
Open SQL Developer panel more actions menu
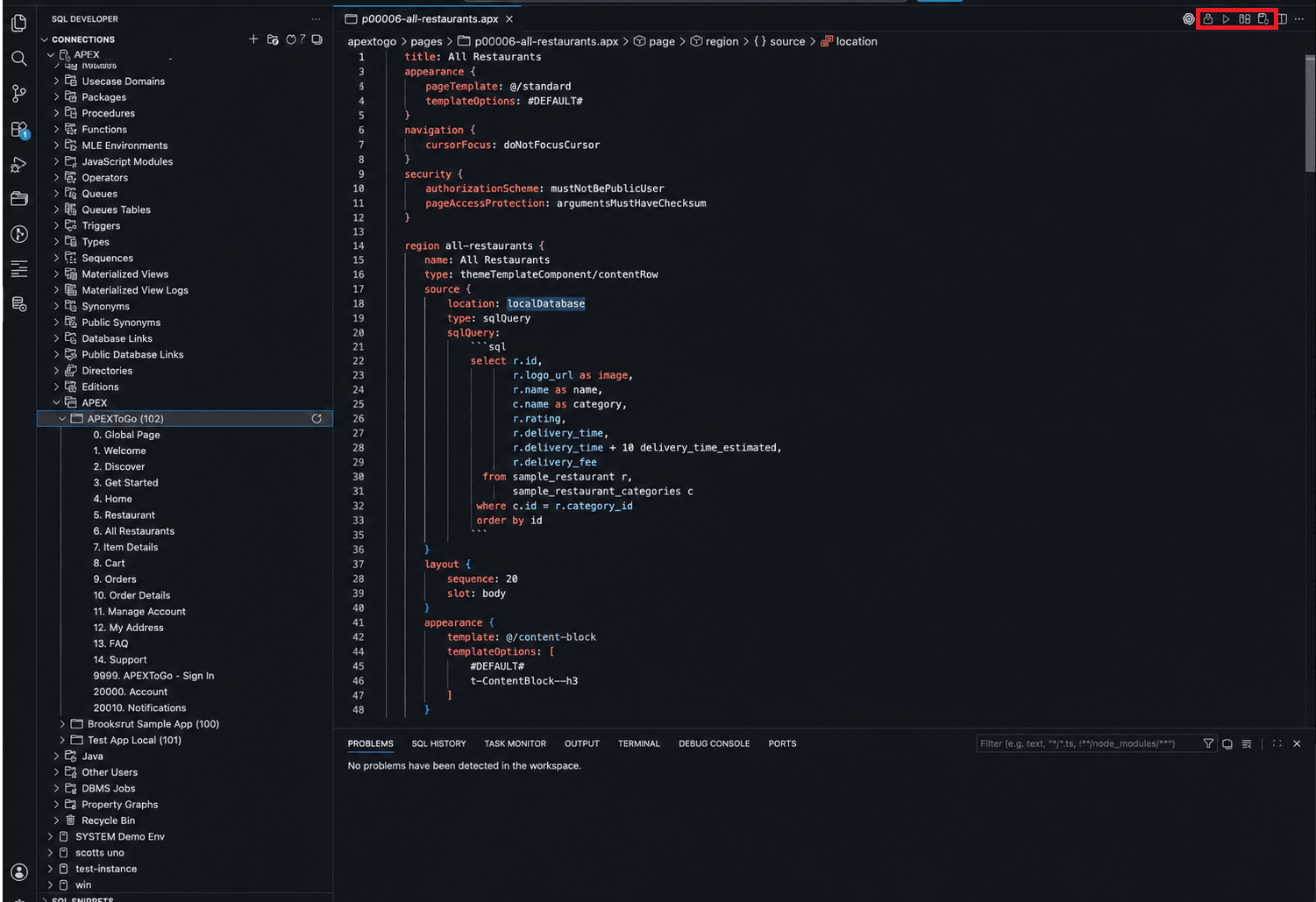pyautogui.click(x=316, y=18)
